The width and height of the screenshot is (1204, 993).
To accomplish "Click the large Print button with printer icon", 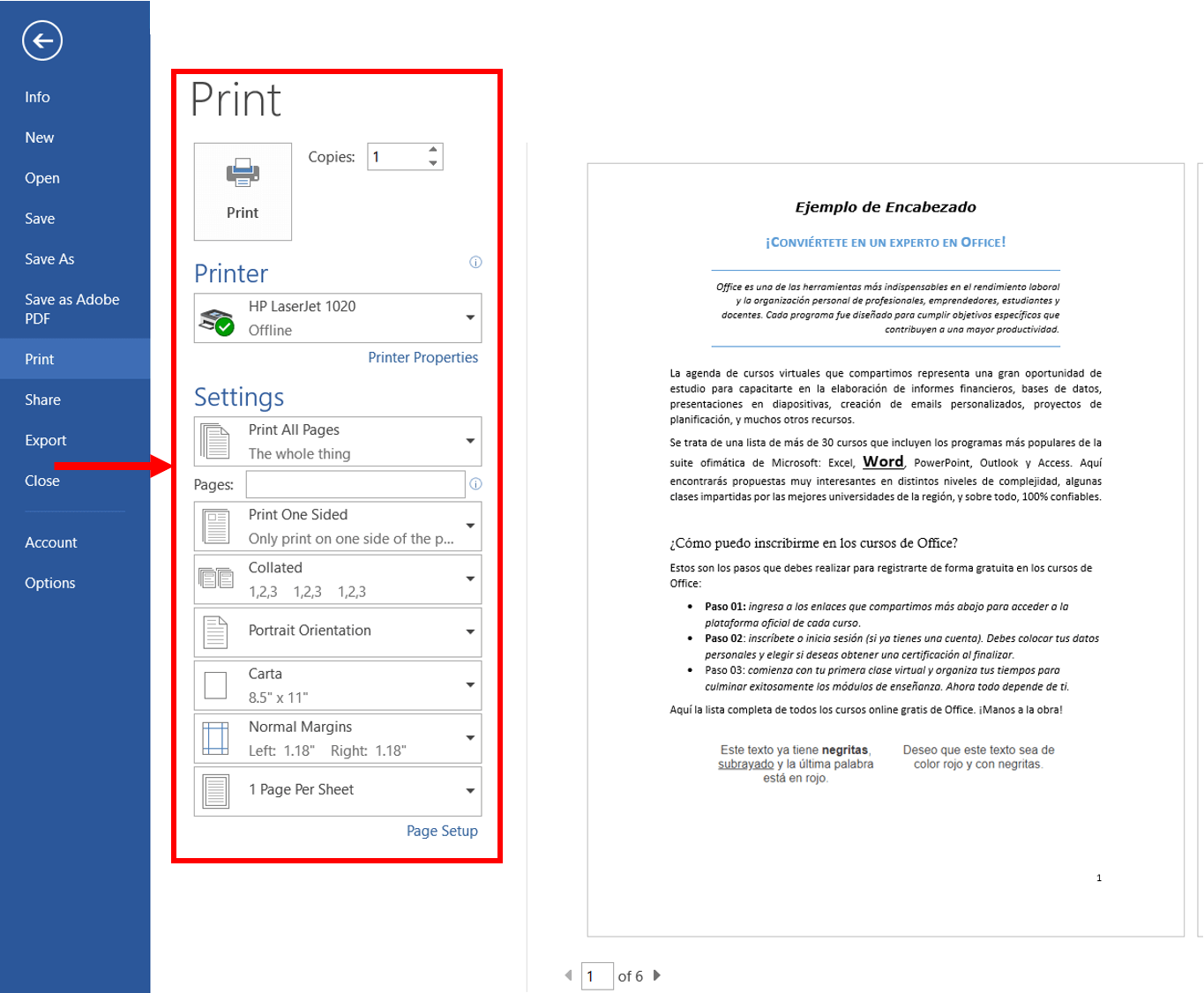I will pyautogui.click(x=243, y=191).
